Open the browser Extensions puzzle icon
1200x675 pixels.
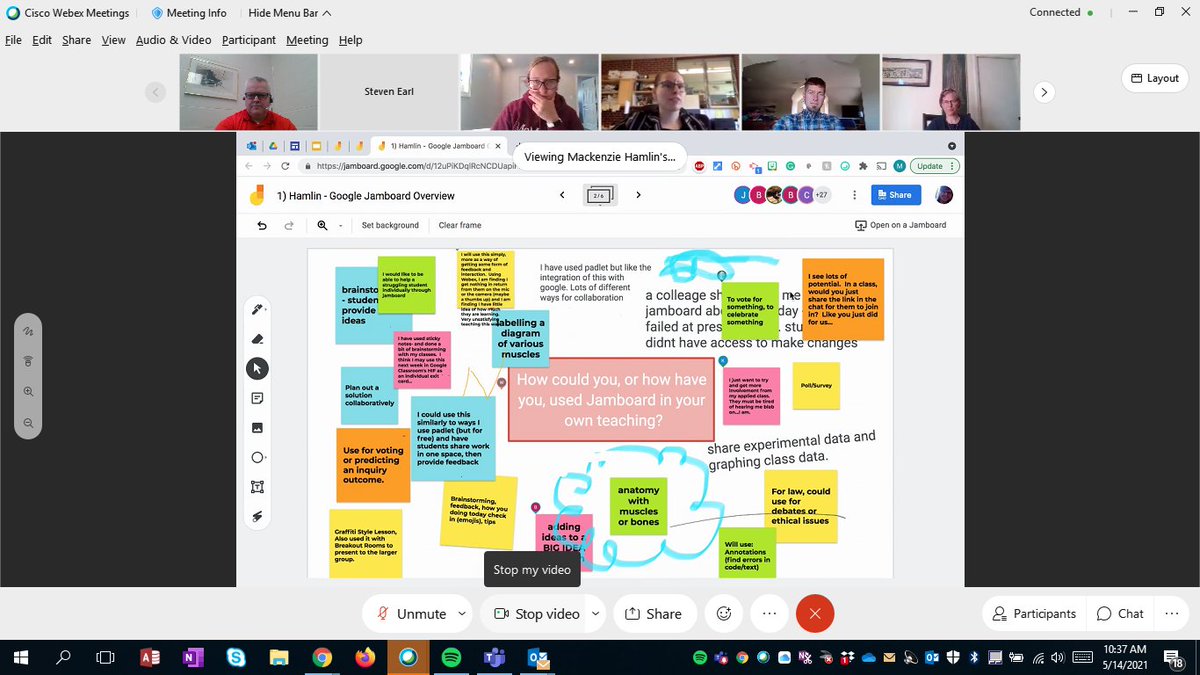[x=864, y=166]
